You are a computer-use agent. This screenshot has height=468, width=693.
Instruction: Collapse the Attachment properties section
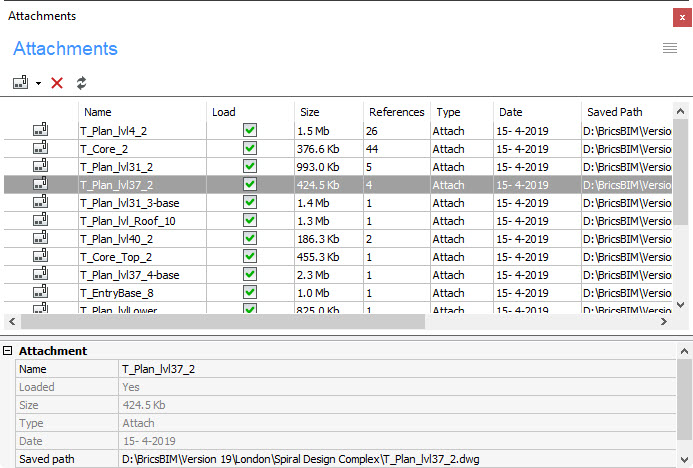[8, 351]
